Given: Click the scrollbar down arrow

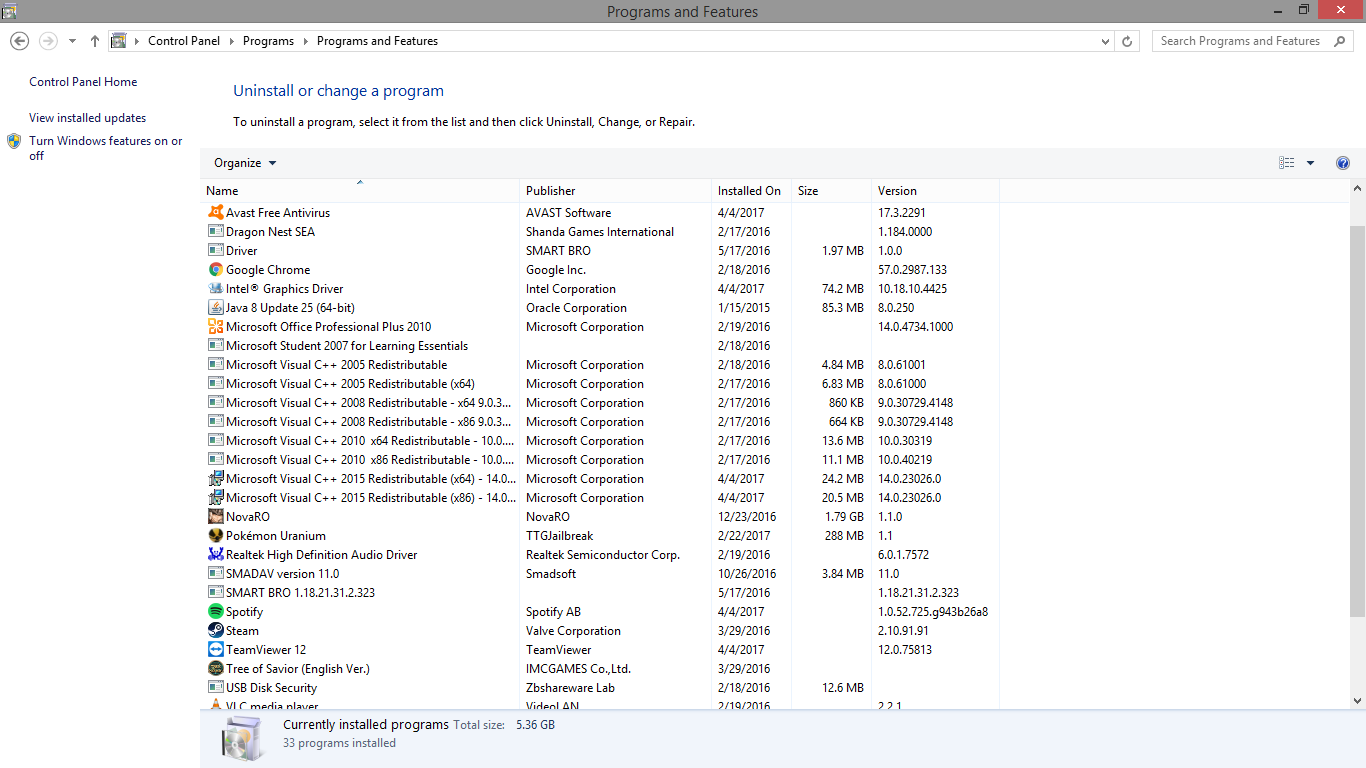Looking at the screenshot, I should [1357, 701].
